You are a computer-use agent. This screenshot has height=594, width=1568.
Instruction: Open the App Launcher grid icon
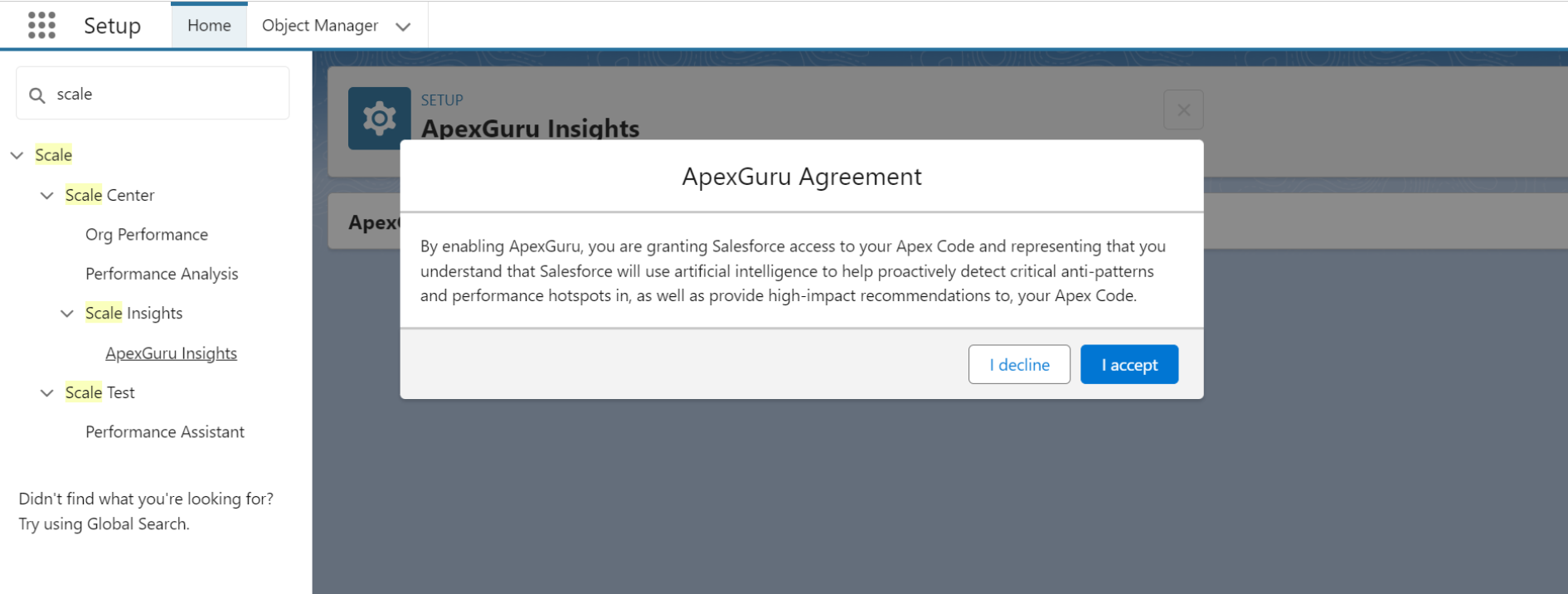tap(41, 26)
